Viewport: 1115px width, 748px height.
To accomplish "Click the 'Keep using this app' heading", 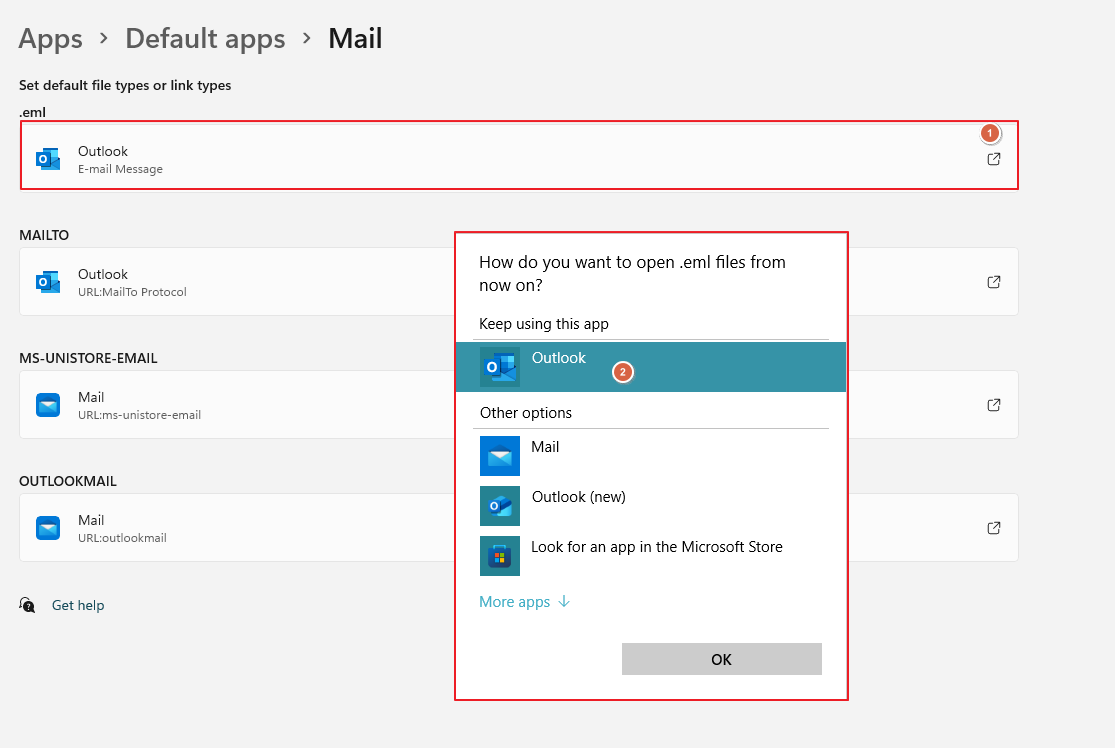I will click(x=544, y=324).
